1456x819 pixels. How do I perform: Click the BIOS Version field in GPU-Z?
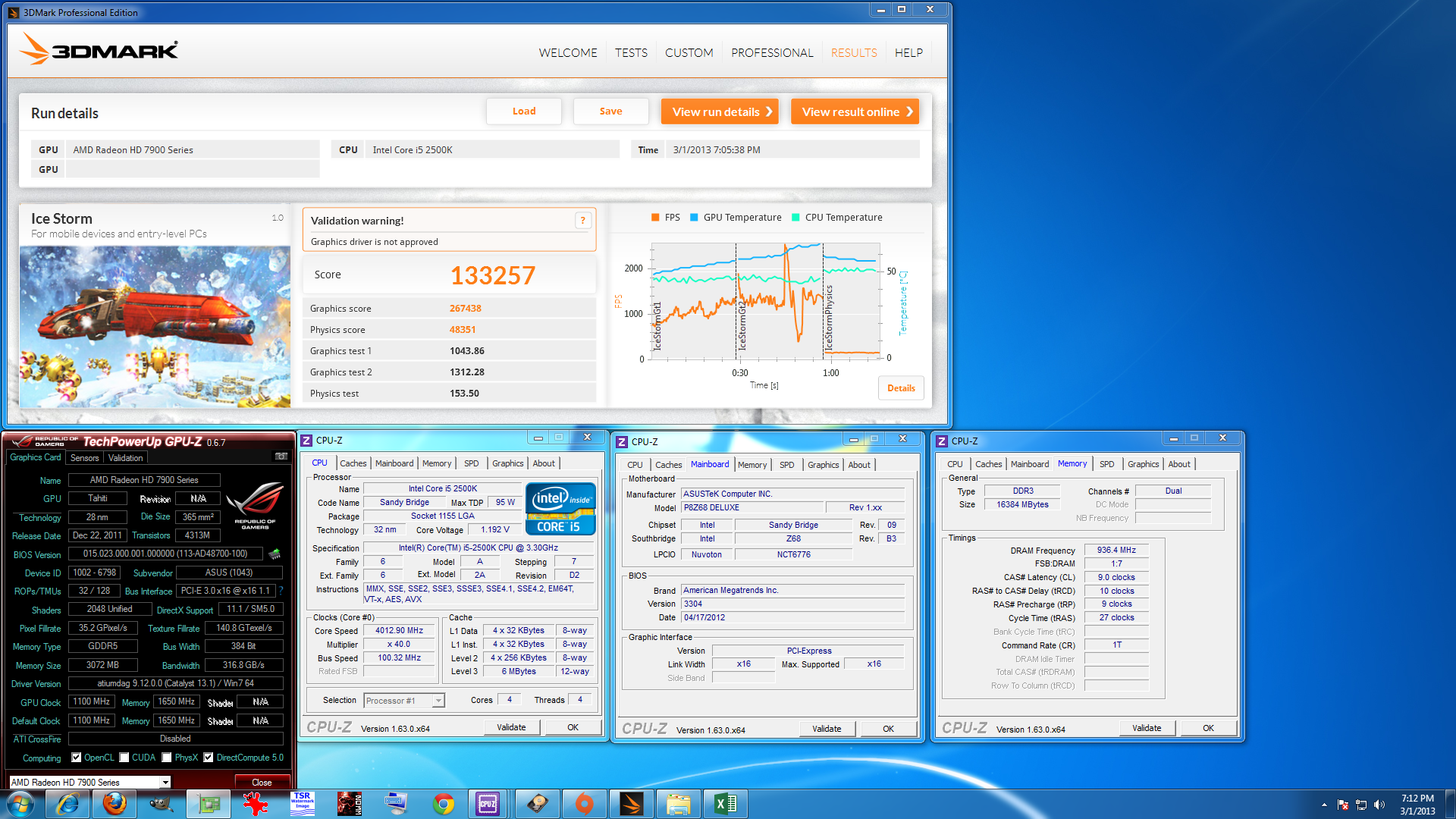pyautogui.click(x=165, y=554)
